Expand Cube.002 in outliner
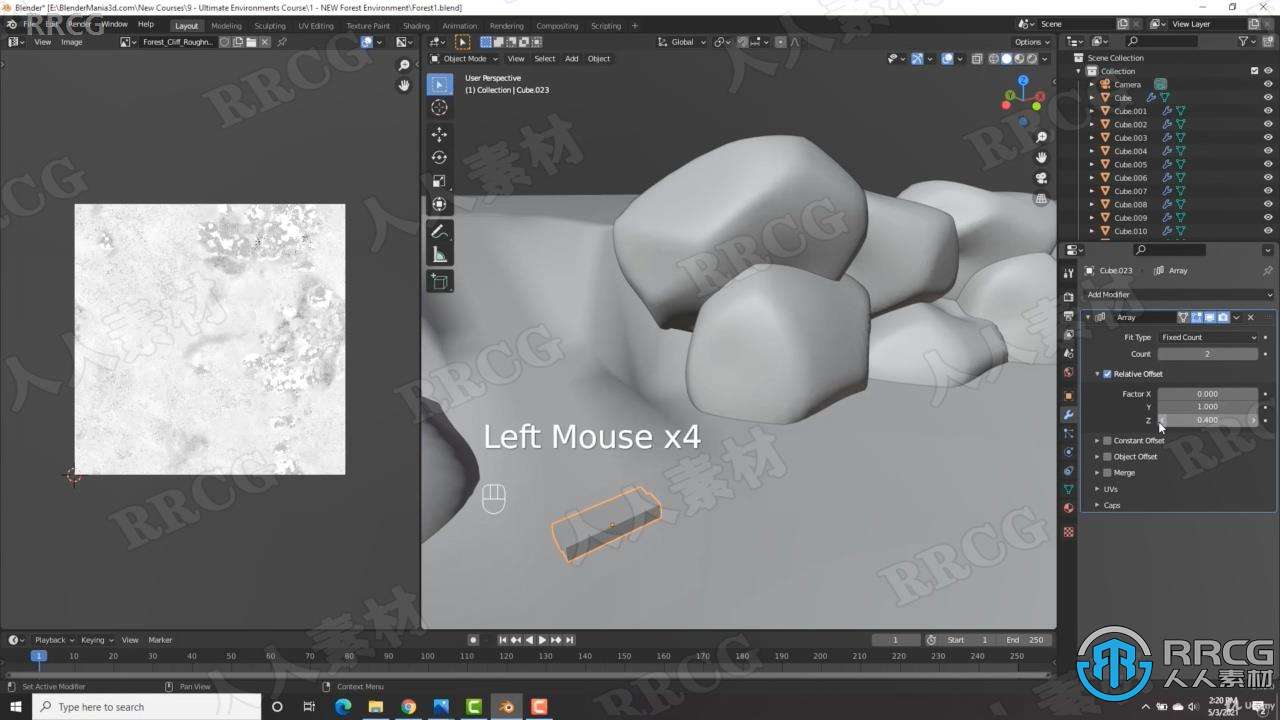The image size is (1280, 720). pos(1092,124)
